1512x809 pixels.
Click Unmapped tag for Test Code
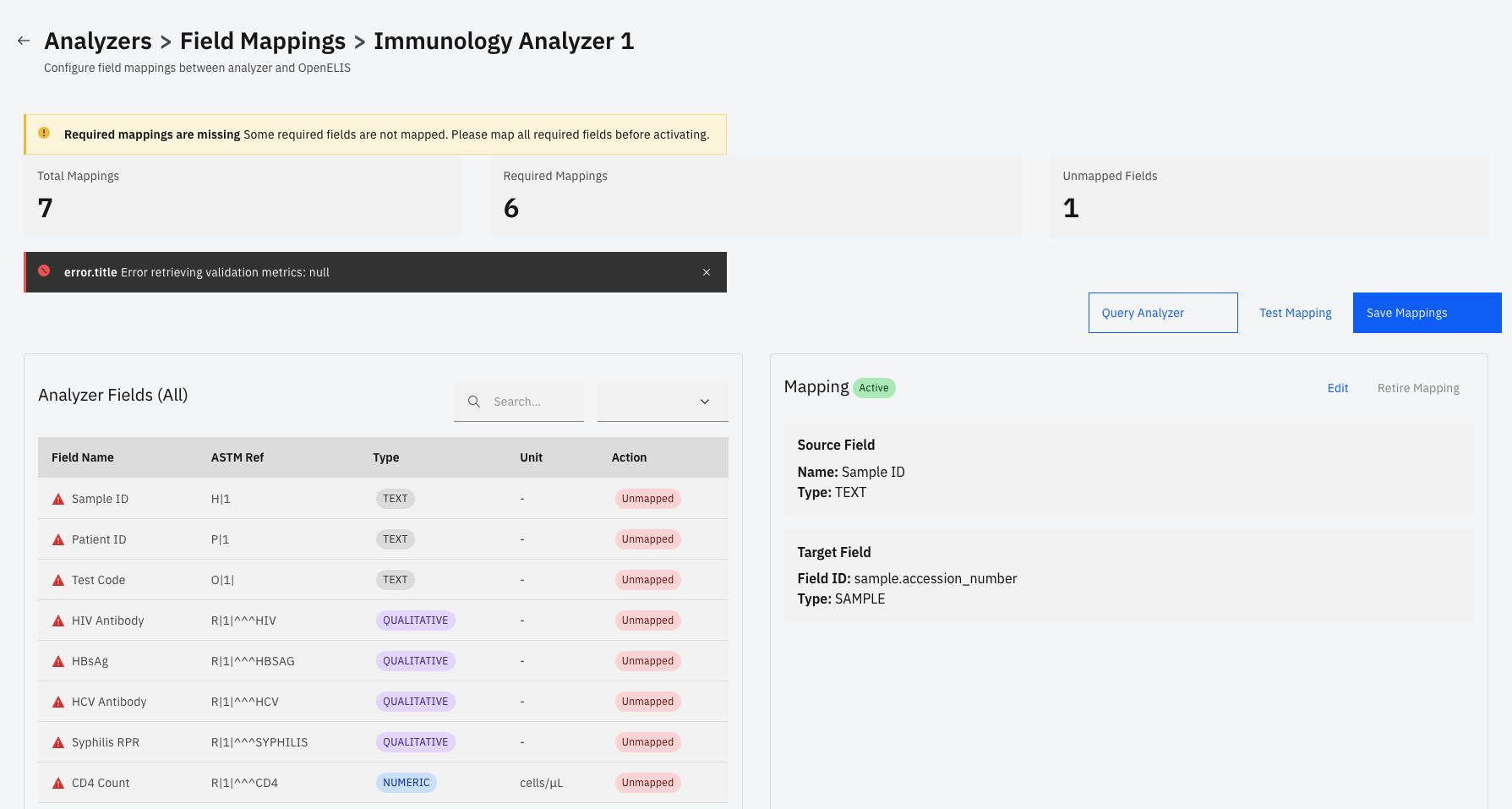pos(647,580)
